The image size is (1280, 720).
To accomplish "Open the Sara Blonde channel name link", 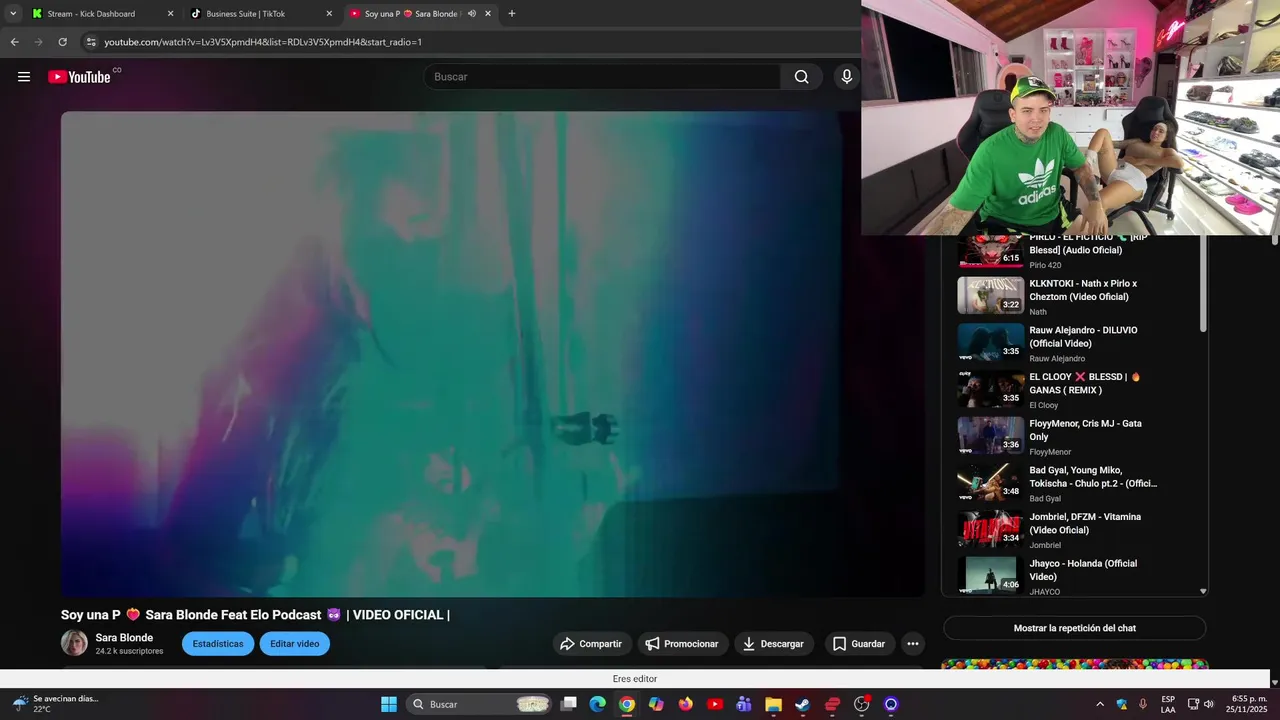I will (124, 638).
